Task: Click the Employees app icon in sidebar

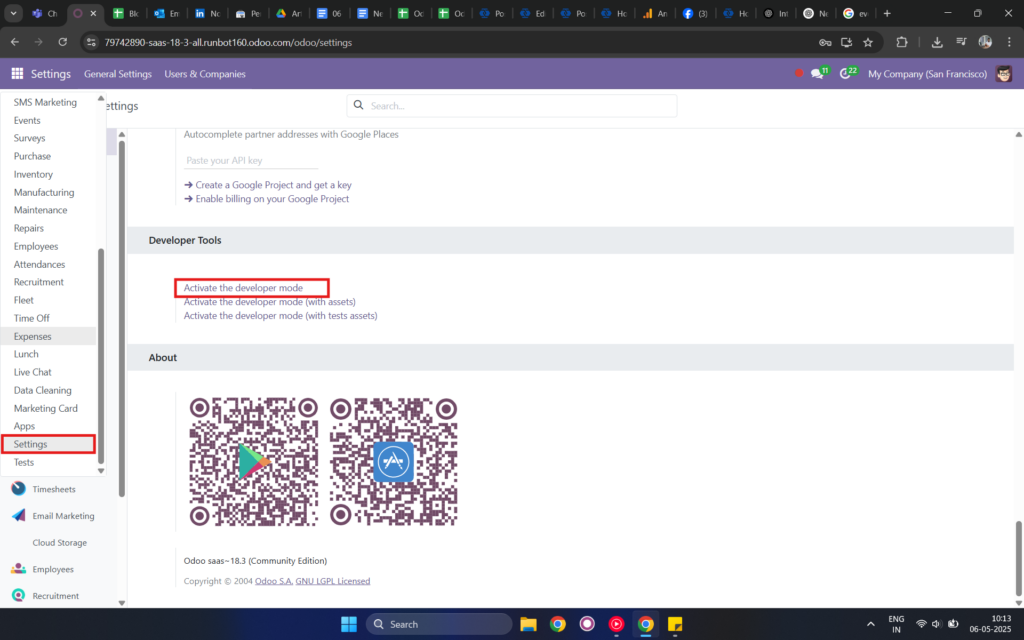Action: click(18, 569)
